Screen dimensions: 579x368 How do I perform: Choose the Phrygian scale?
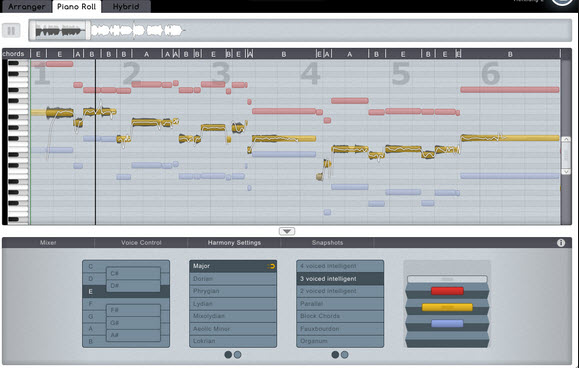[x=233, y=291]
